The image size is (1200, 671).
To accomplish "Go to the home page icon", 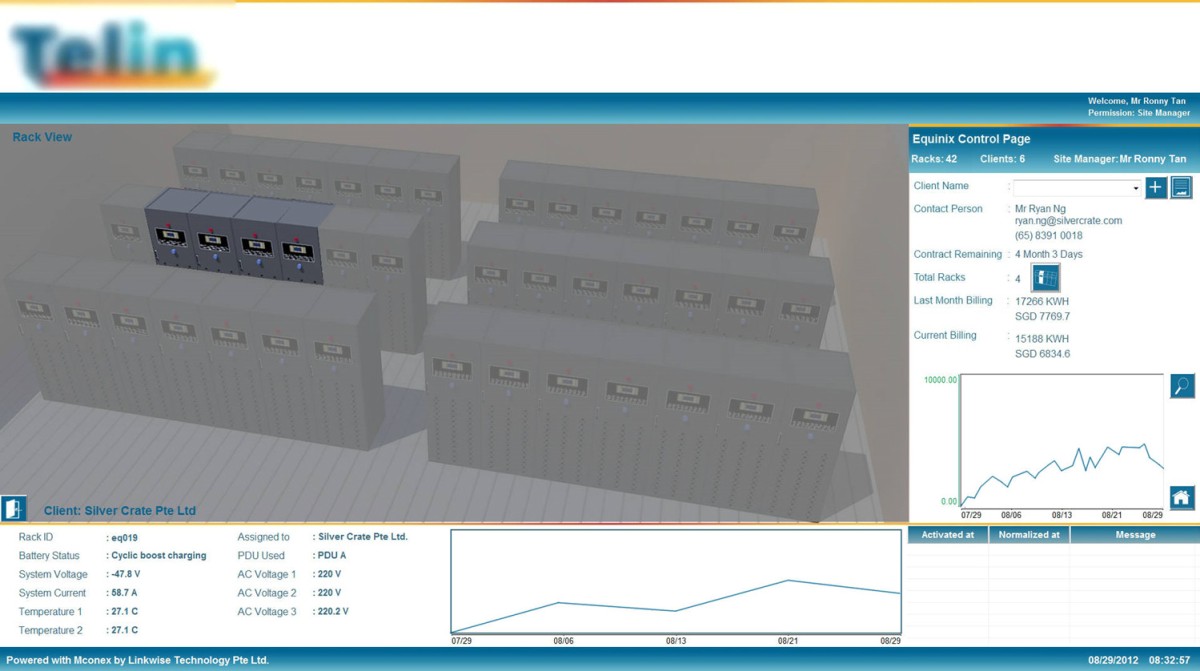I will [x=1182, y=497].
